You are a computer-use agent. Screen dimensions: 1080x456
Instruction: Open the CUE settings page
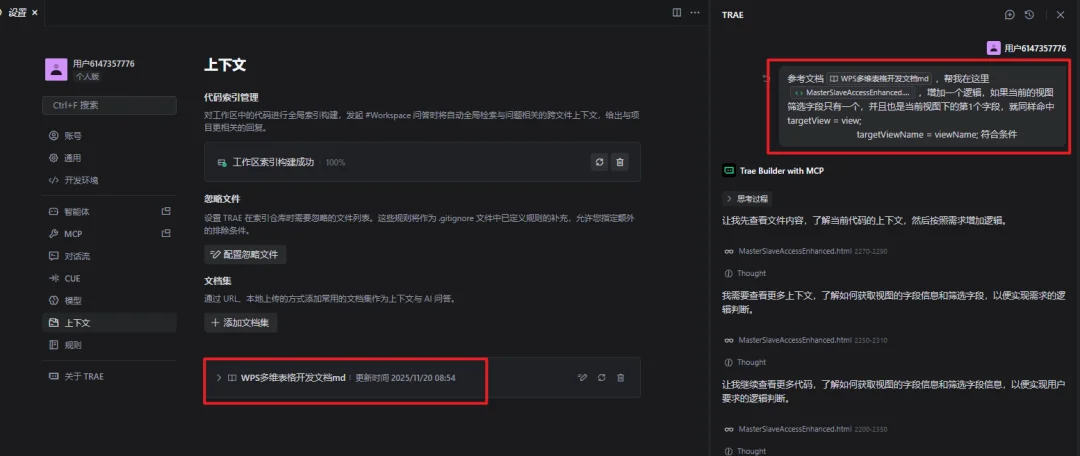(x=109, y=278)
